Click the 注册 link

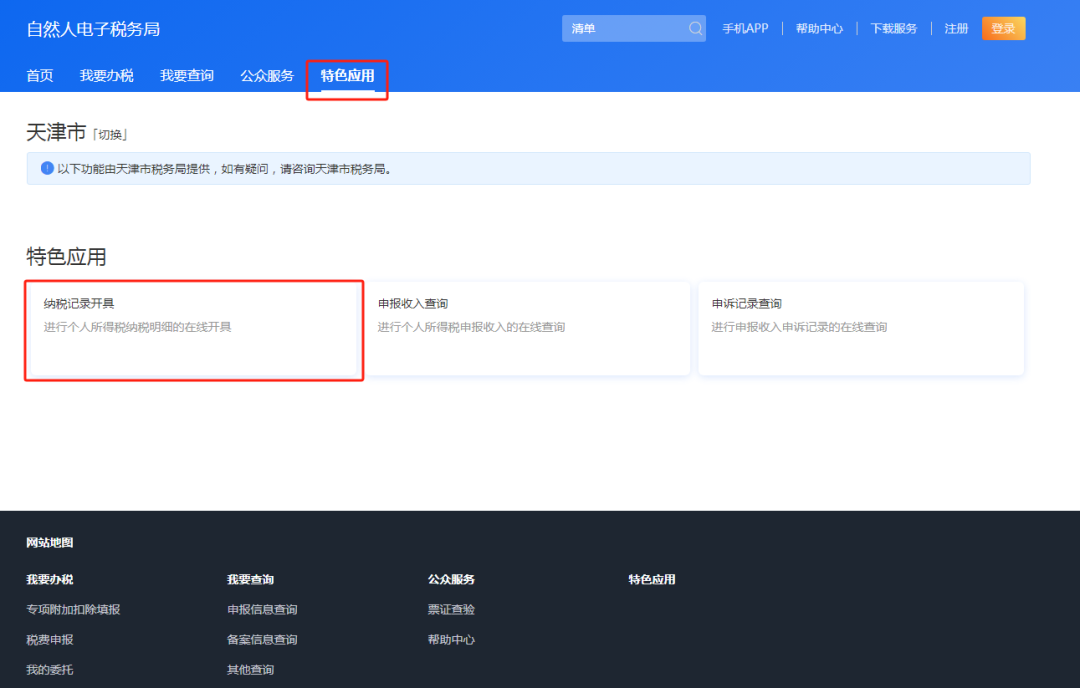956,28
